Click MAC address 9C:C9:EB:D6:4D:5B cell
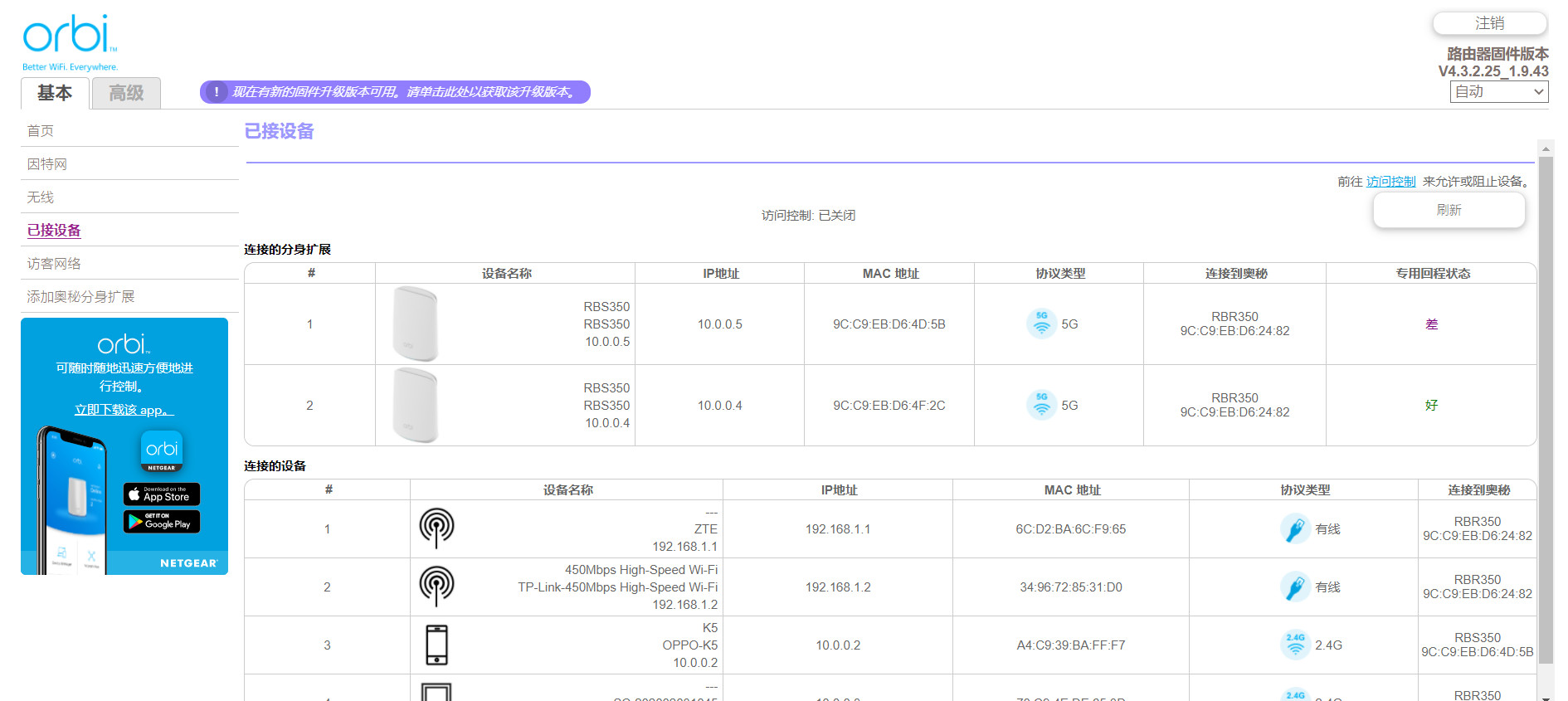 pos(889,324)
